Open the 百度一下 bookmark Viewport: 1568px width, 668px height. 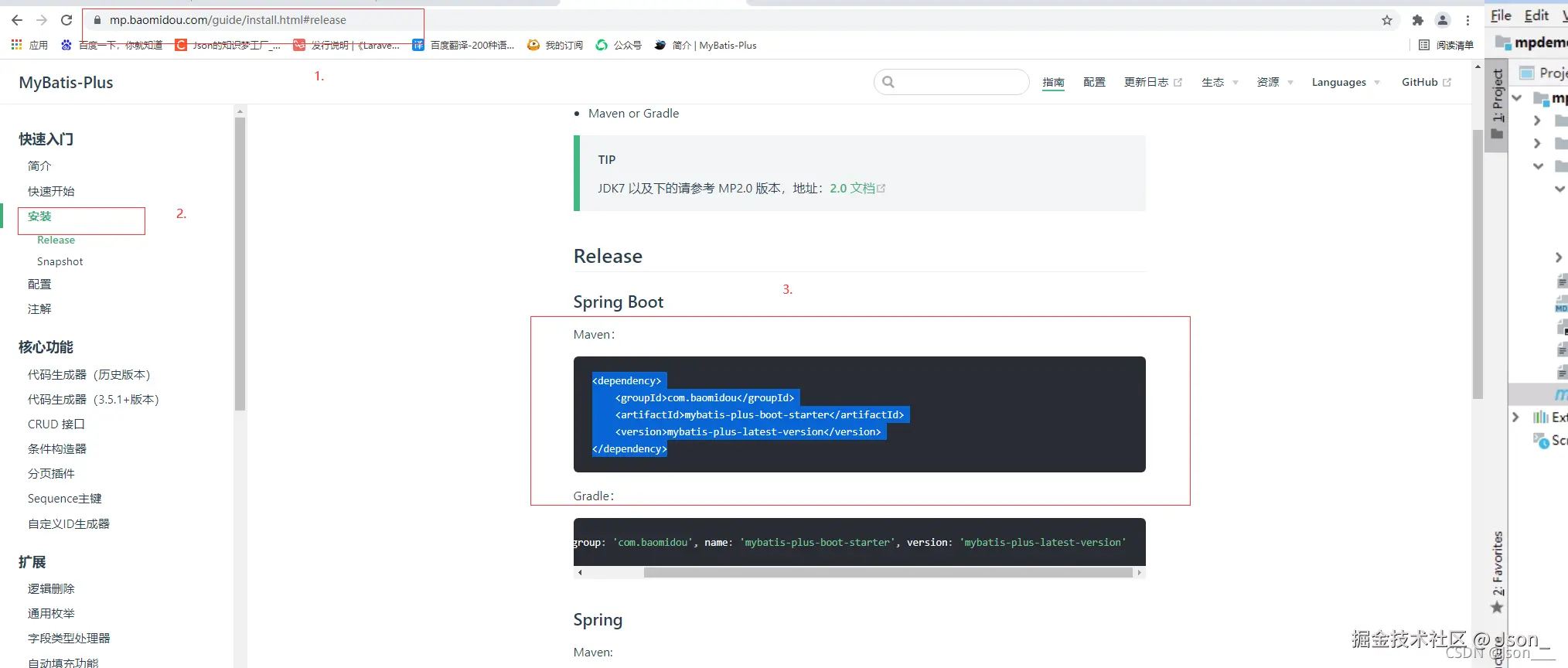click(112, 46)
